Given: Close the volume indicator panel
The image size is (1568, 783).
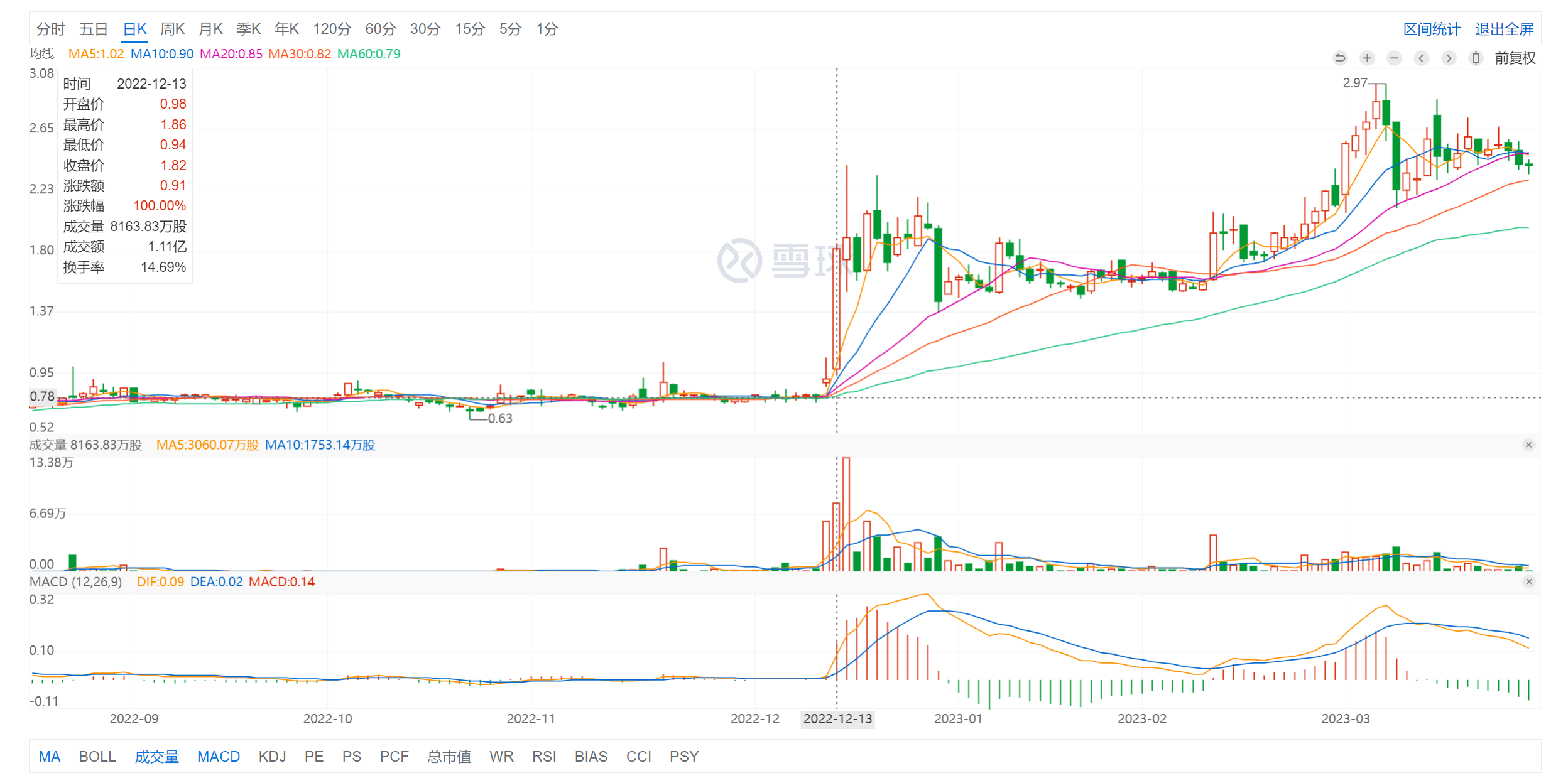Looking at the screenshot, I should coord(1528,445).
